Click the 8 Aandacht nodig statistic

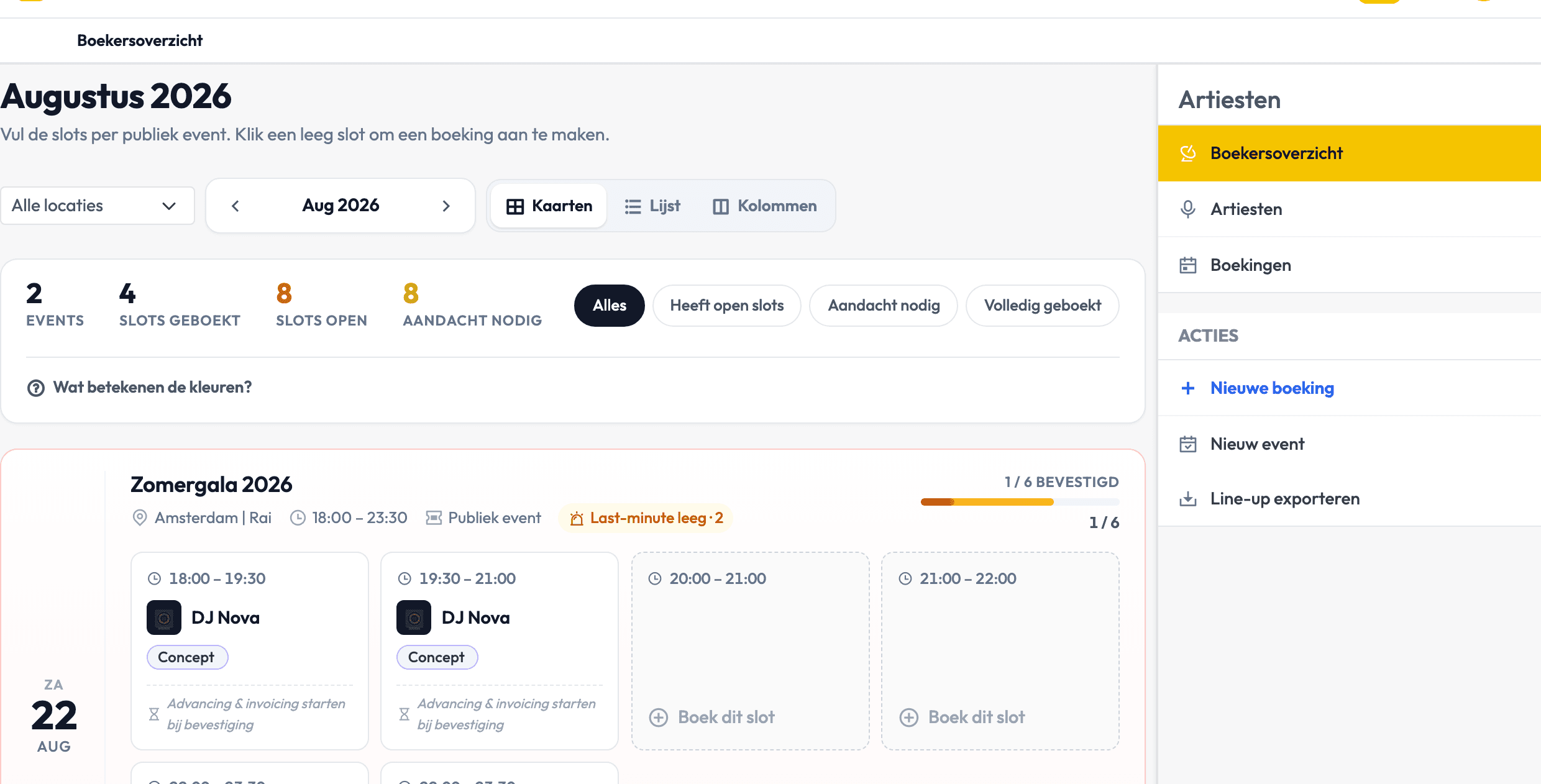472,305
